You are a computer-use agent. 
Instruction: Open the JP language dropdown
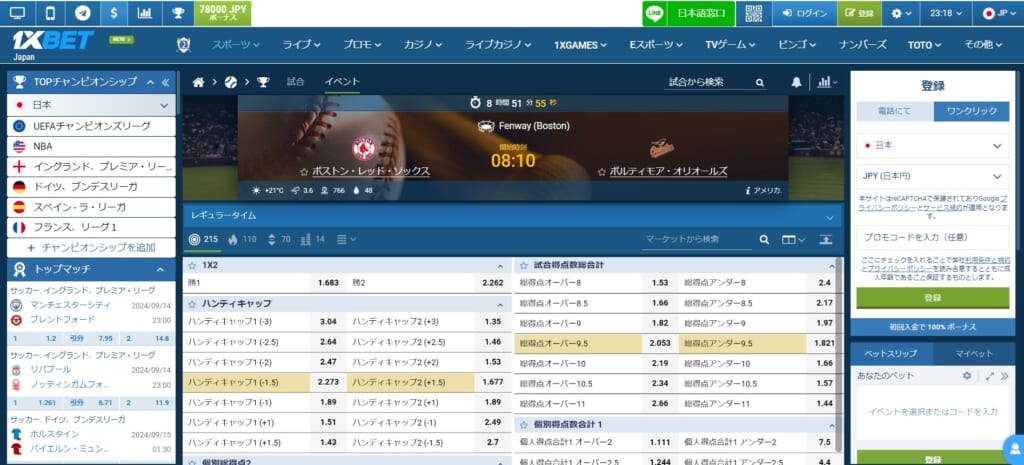(x=999, y=13)
